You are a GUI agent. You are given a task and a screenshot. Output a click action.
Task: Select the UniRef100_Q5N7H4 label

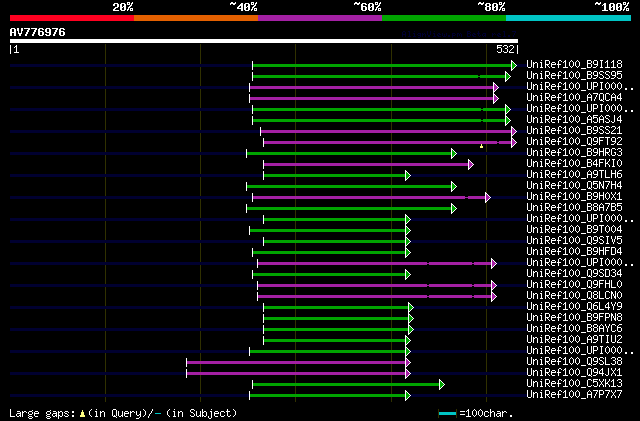pyautogui.click(x=574, y=186)
